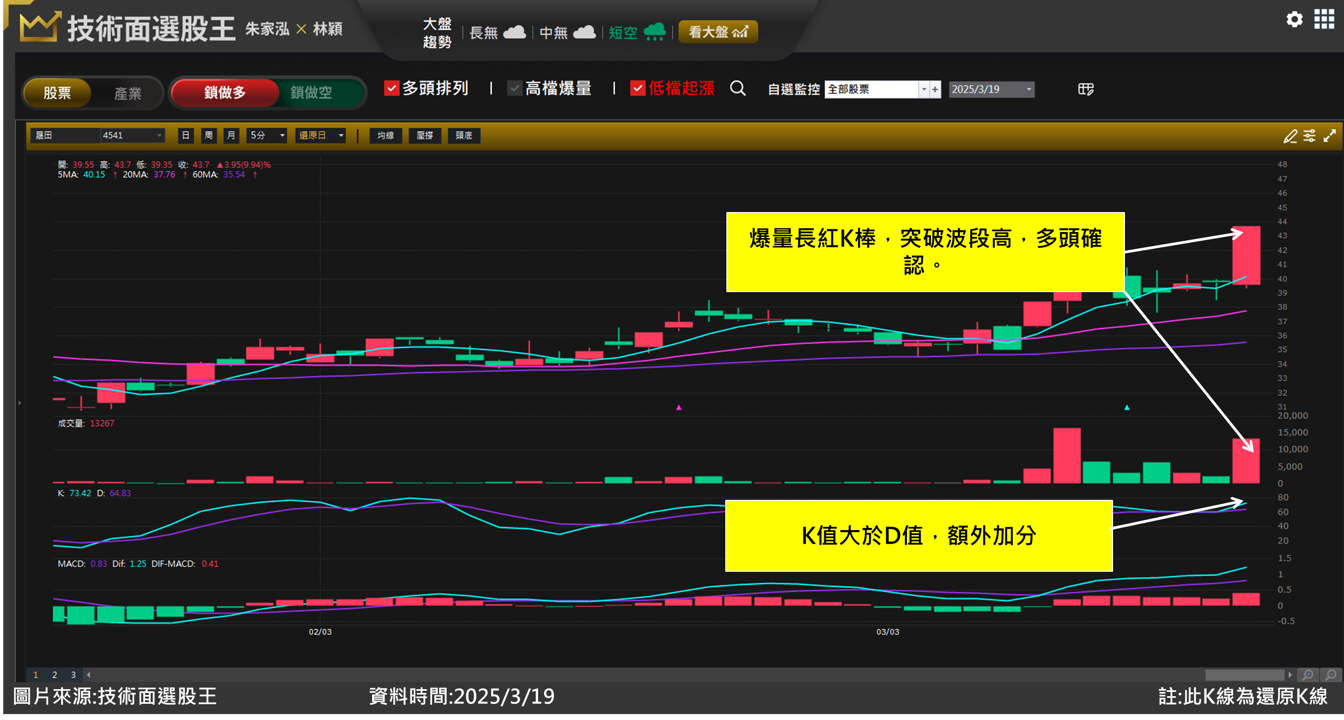Expand chart to full screen
This screenshot has height=720, width=1344.
(1329, 136)
